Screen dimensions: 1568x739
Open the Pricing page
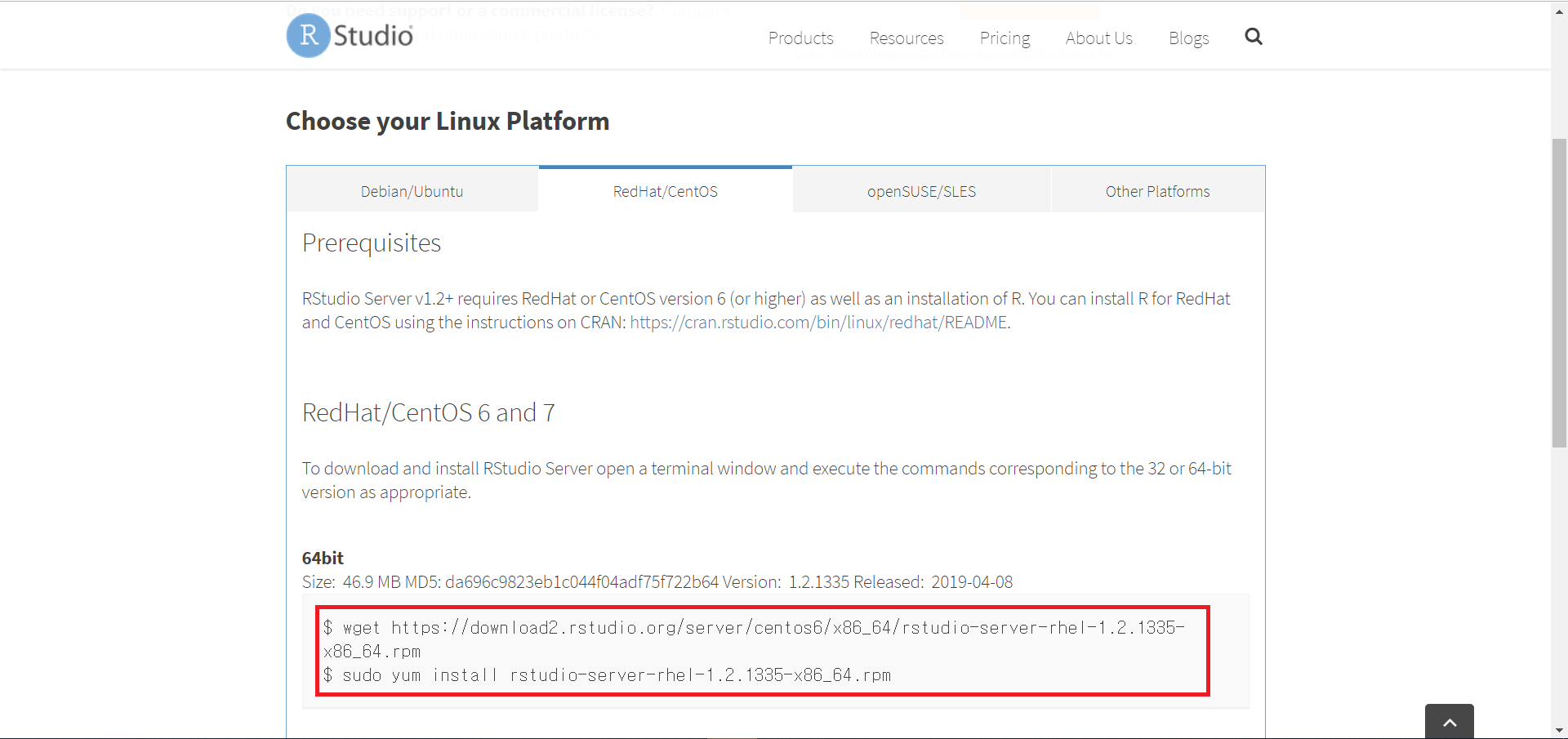1004,38
